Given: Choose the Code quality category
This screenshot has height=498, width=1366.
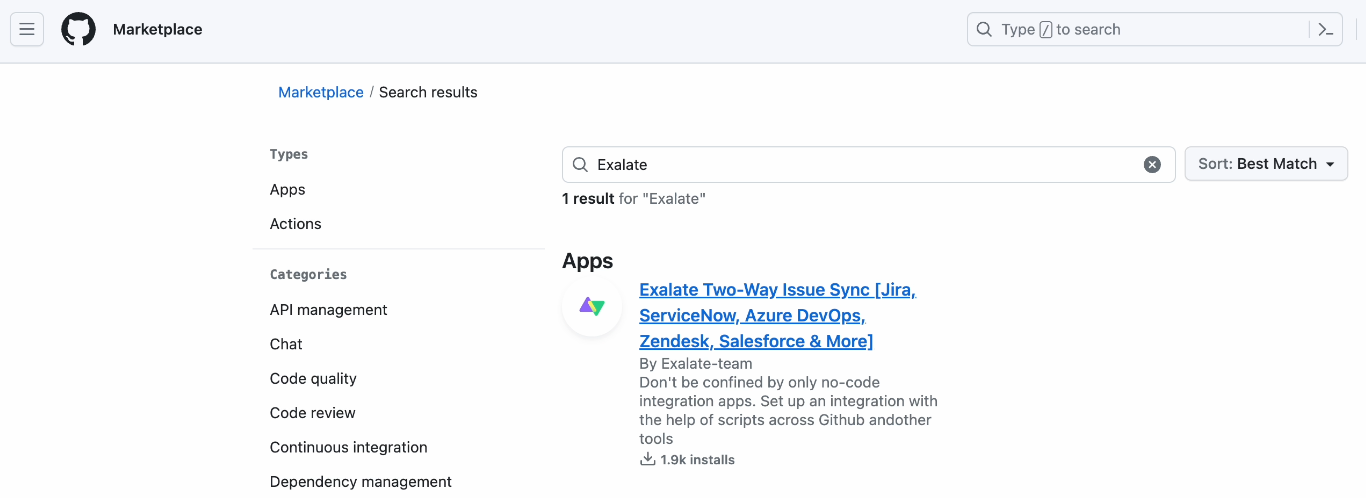Looking at the screenshot, I should tap(313, 379).
